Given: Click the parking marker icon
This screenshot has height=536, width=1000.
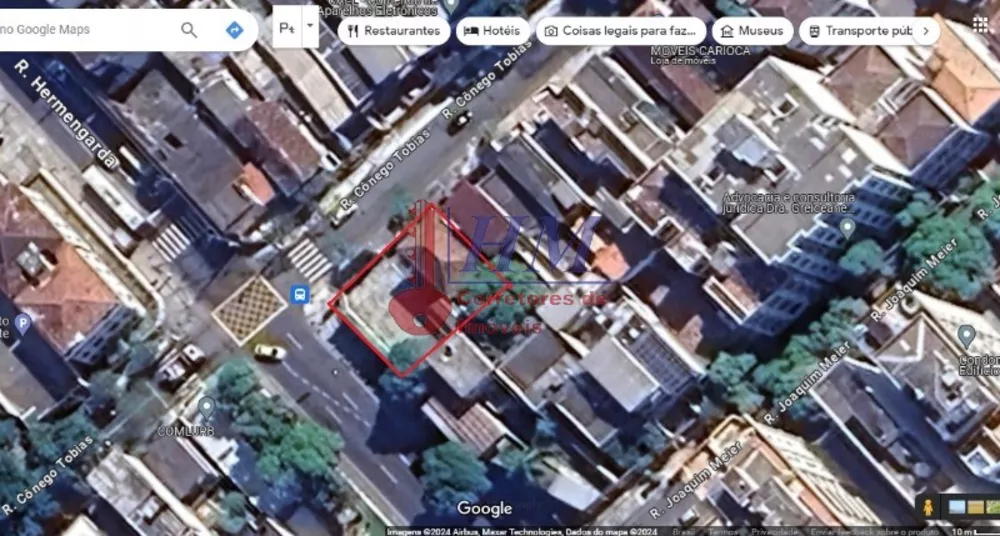Looking at the screenshot, I should coord(23,323).
